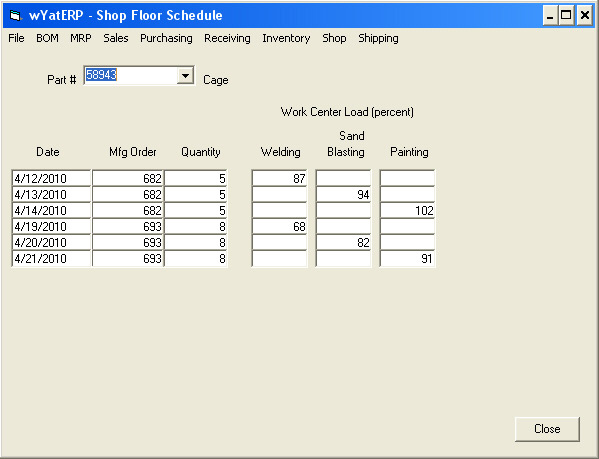
Task: Select the date cell 4/20/2010
Action: tap(51, 242)
